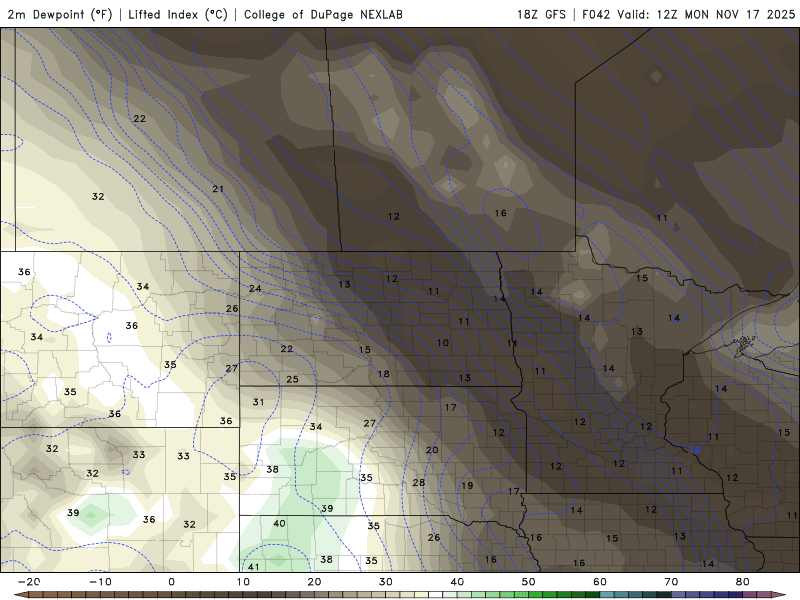Click the bright green segment of color scale
800x600 pixels.
point(536,595)
